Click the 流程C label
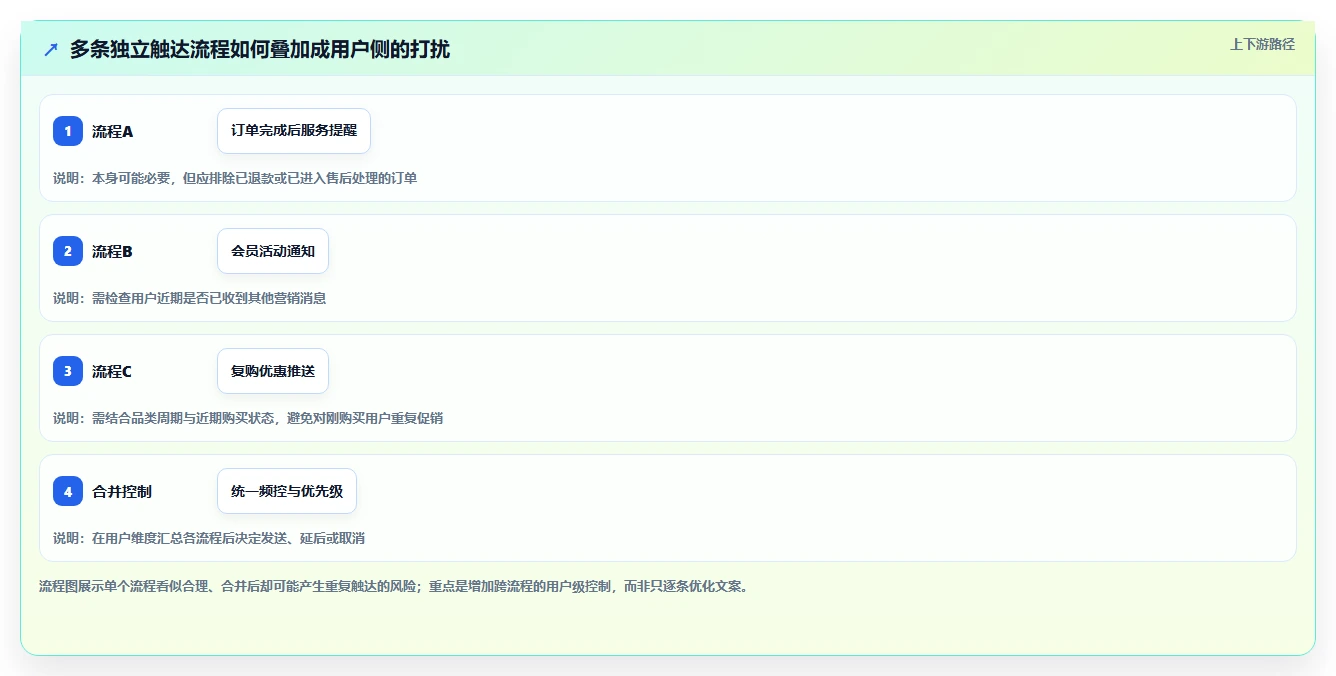Viewport: 1336px width, 676px height. (112, 371)
